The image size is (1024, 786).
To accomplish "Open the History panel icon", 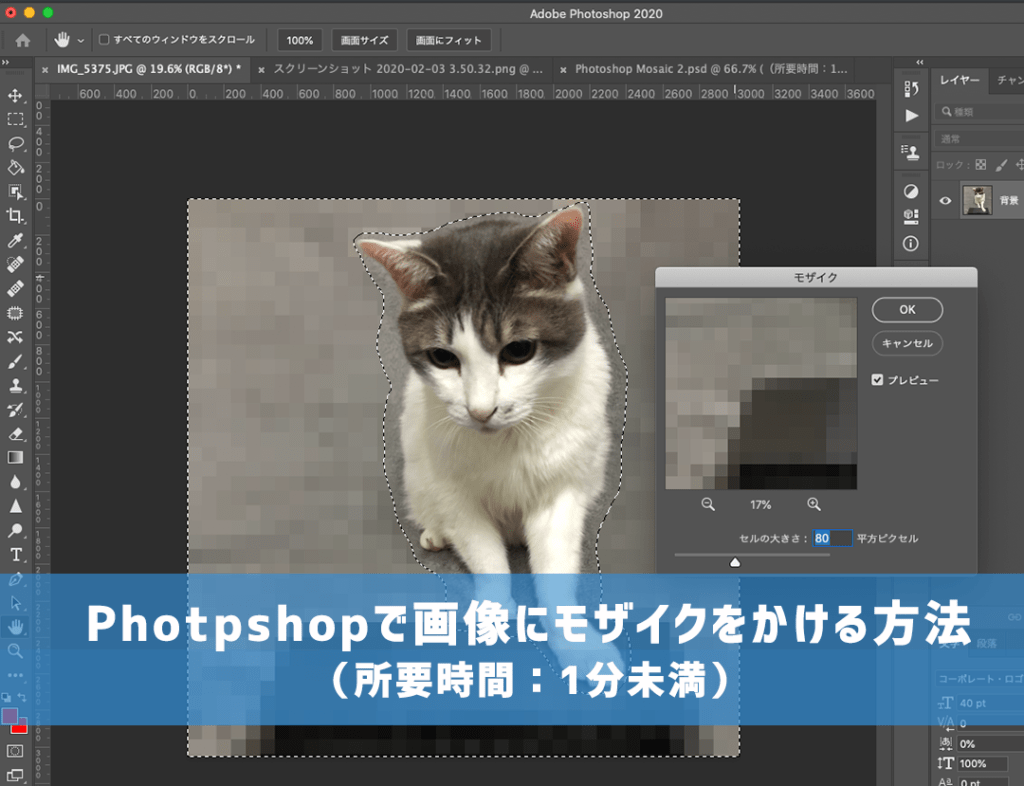I will (x=911, y=89).
